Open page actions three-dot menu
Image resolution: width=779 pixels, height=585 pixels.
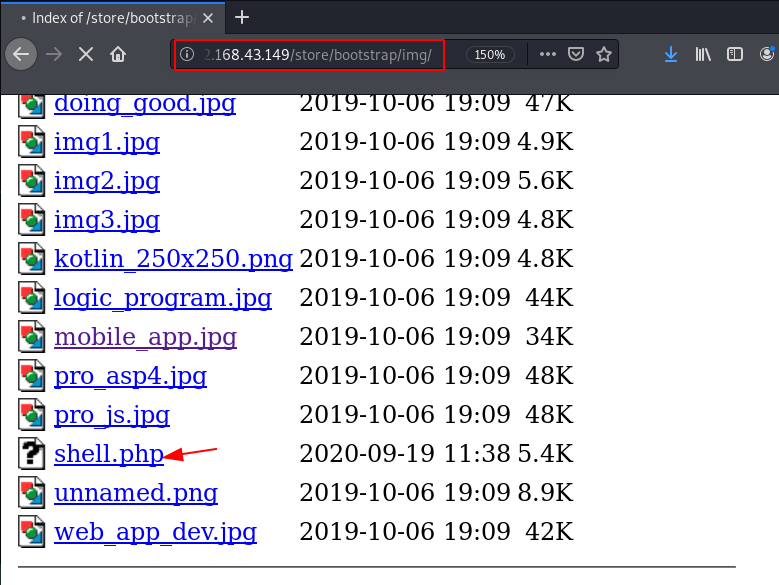point(547,54)
